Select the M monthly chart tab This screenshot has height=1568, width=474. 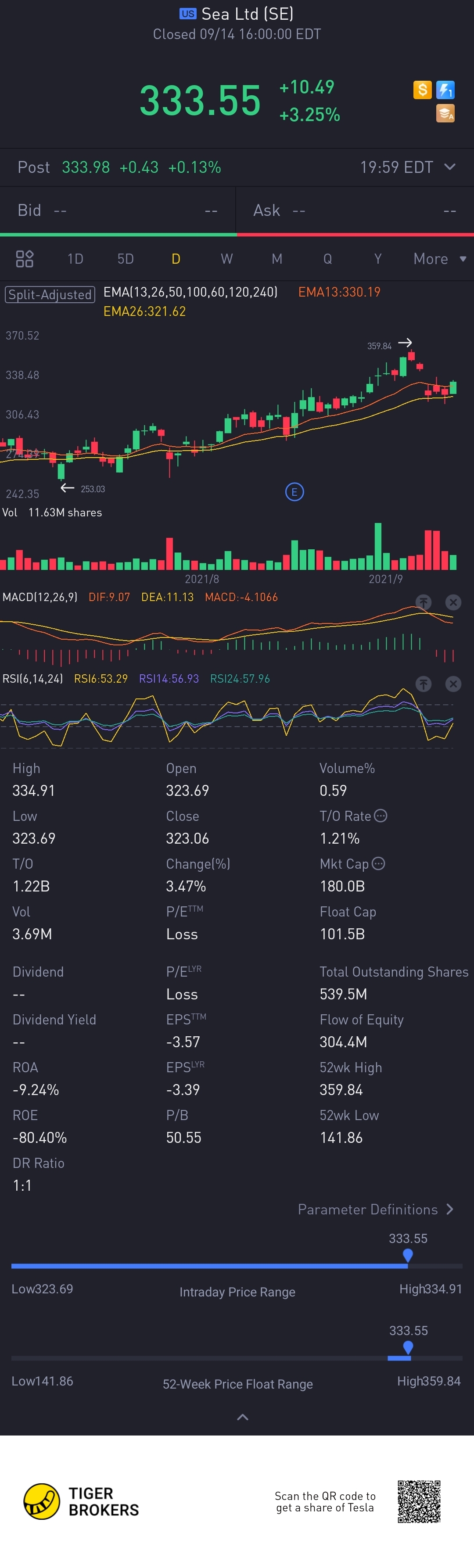tap(276, 259)
